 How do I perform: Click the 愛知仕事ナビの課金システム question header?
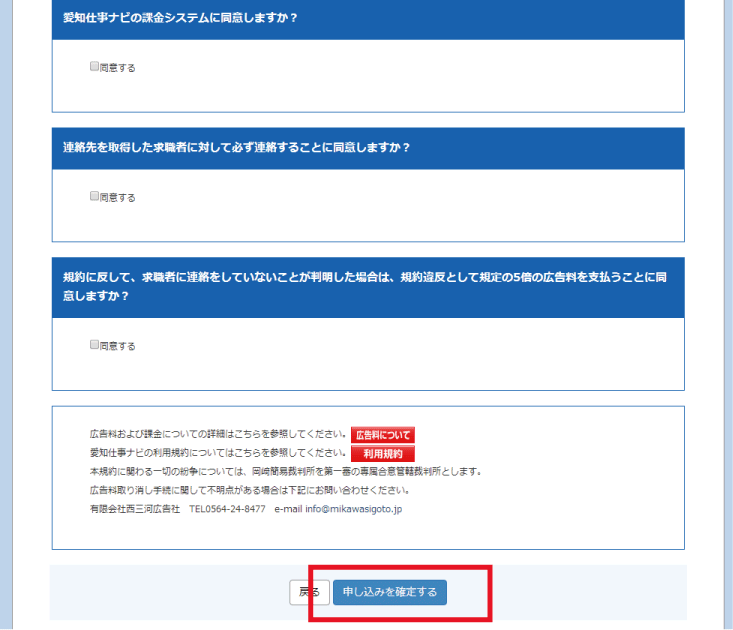pos(181,18)
